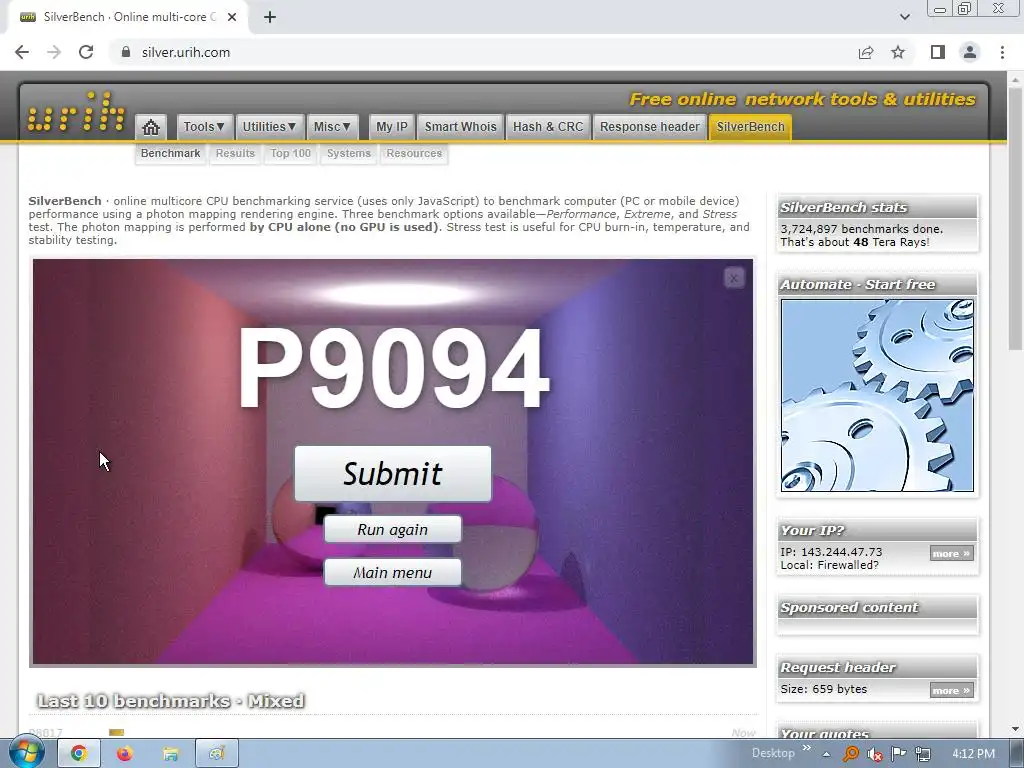This screenshot has height=768, width=1024.
Task: Close the SilverBench tab
Action: pyautogui.click(x=232, y=17)
